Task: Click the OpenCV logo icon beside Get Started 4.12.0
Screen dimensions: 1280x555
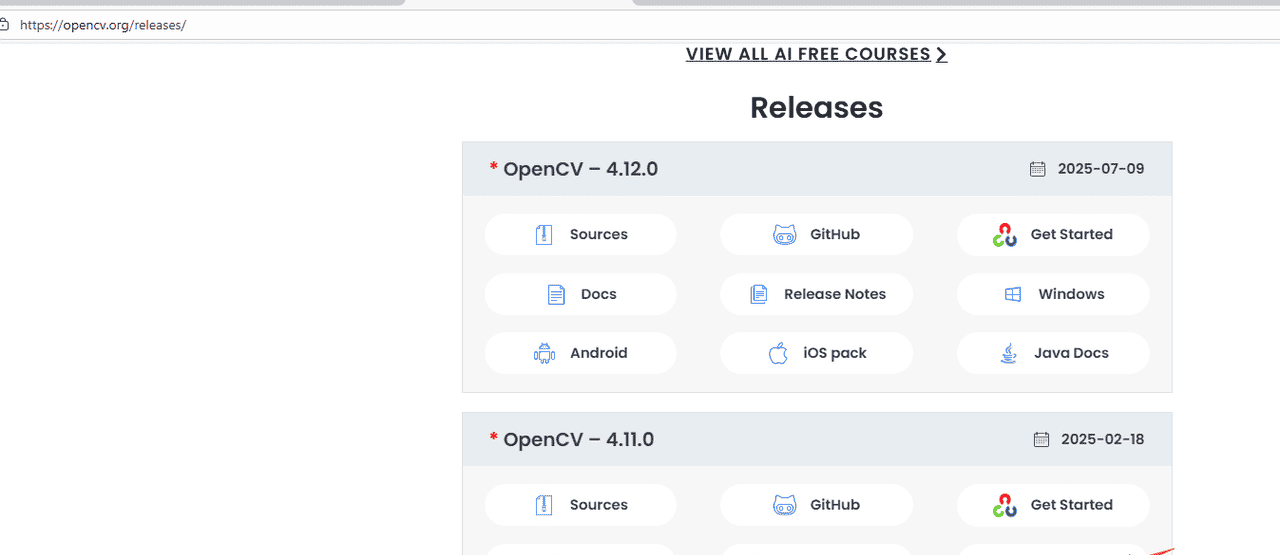Action: coord(1004,235)
